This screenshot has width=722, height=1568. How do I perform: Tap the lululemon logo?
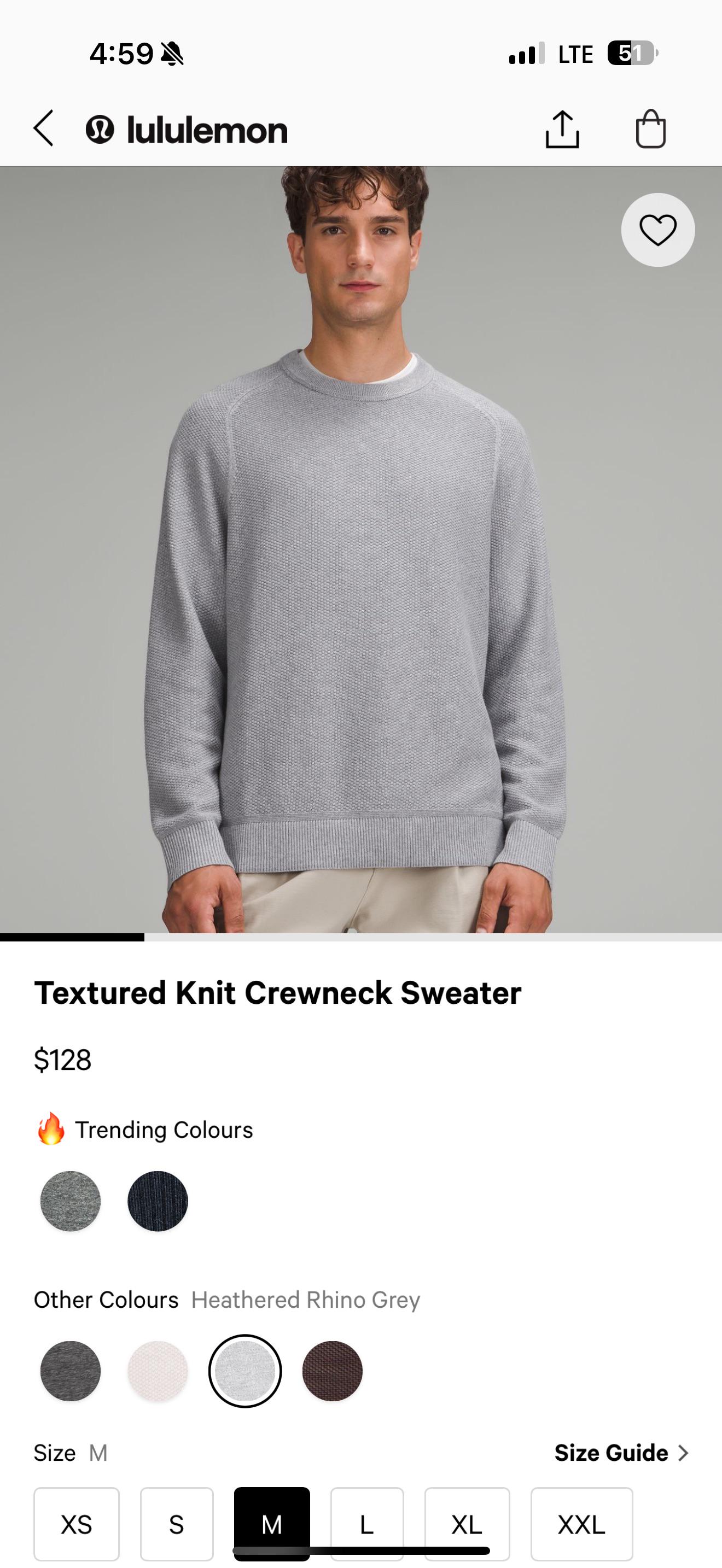187,130
